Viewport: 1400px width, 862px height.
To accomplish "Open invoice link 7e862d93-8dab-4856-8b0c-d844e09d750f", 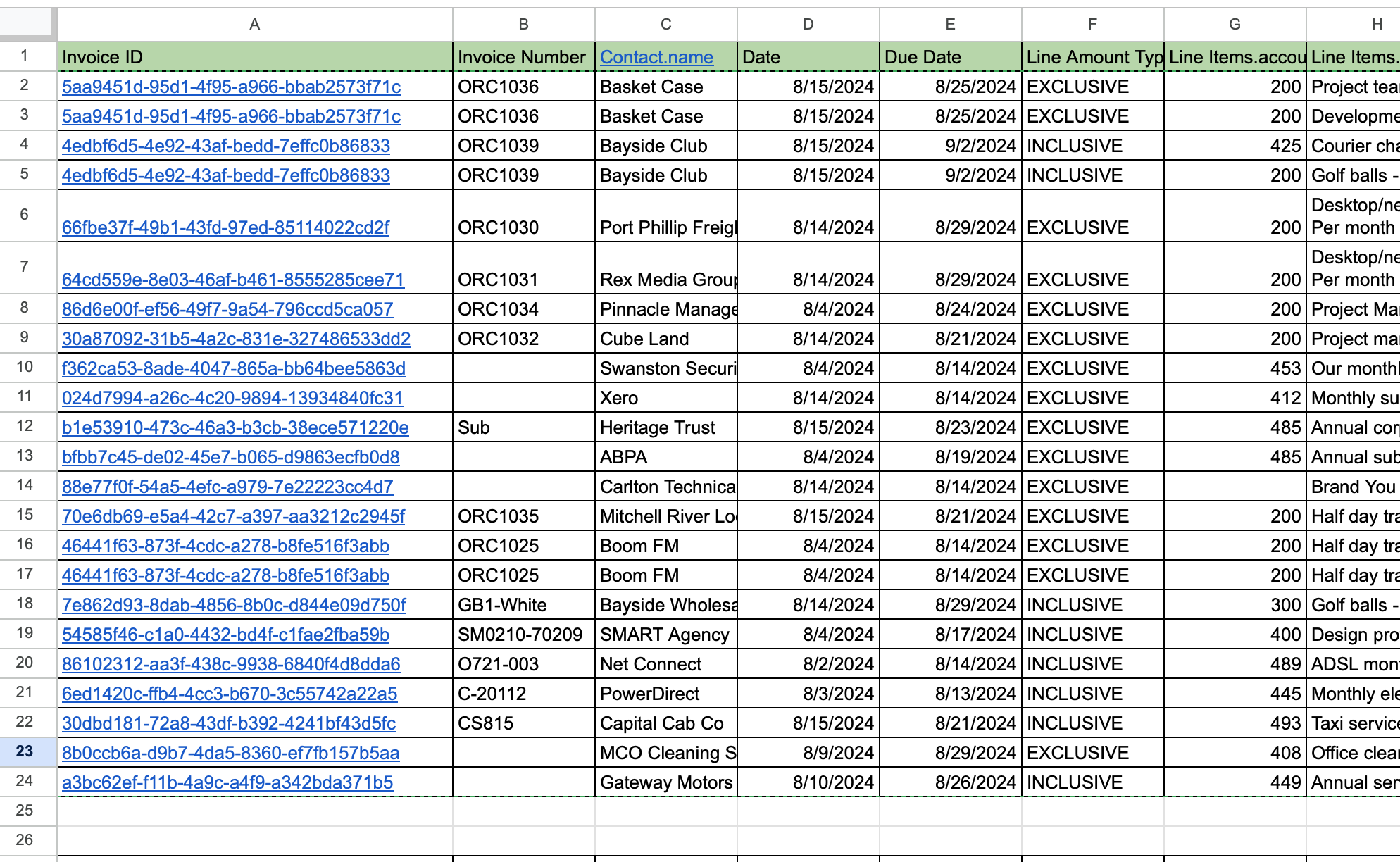I will click(x=234, y=605).
